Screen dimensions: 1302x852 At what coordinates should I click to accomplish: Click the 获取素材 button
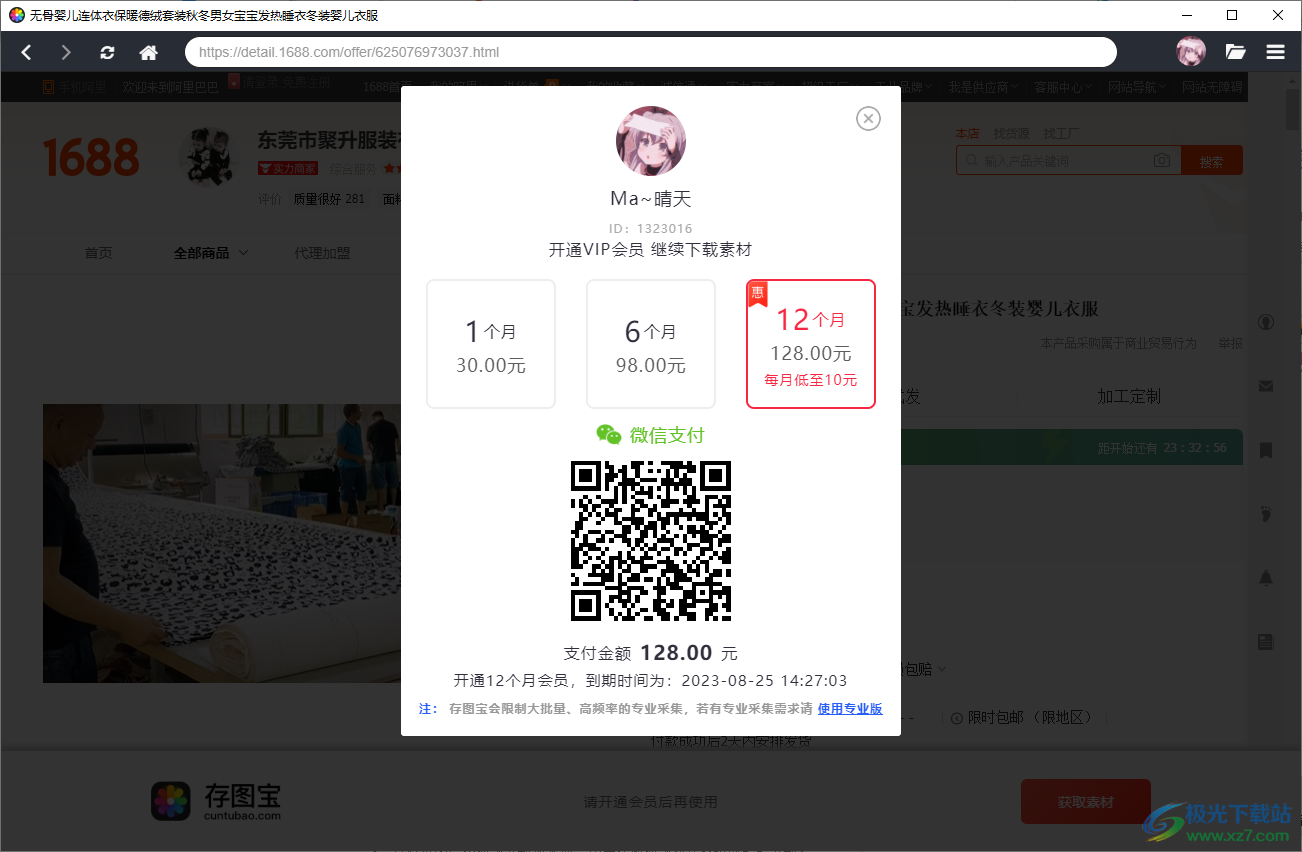(1086, 802)
